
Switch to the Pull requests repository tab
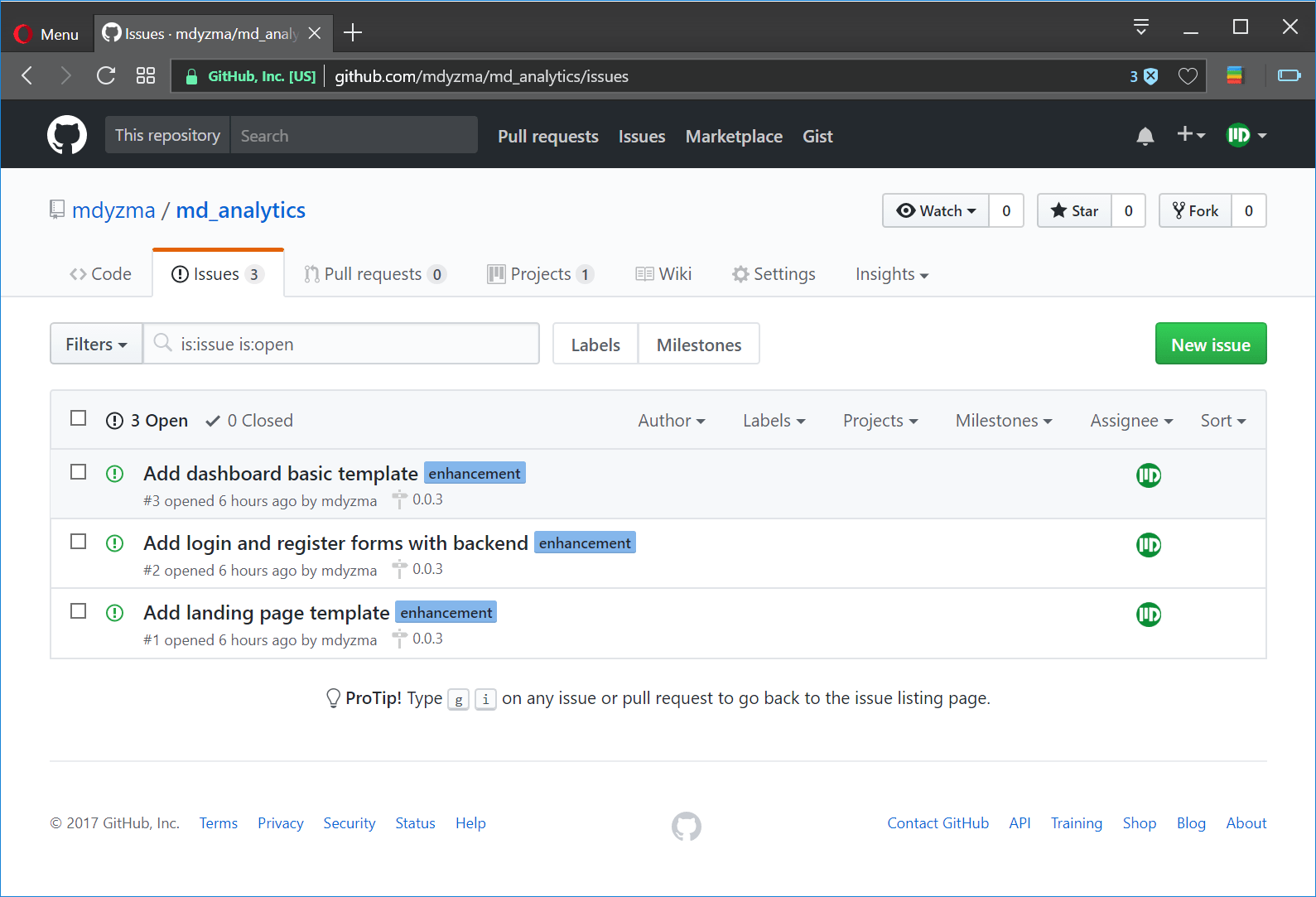375,274
